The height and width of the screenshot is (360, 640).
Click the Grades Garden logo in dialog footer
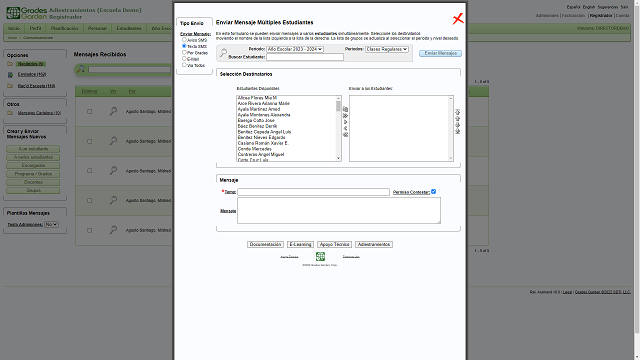pyautogui.click(x=320, y=256)
